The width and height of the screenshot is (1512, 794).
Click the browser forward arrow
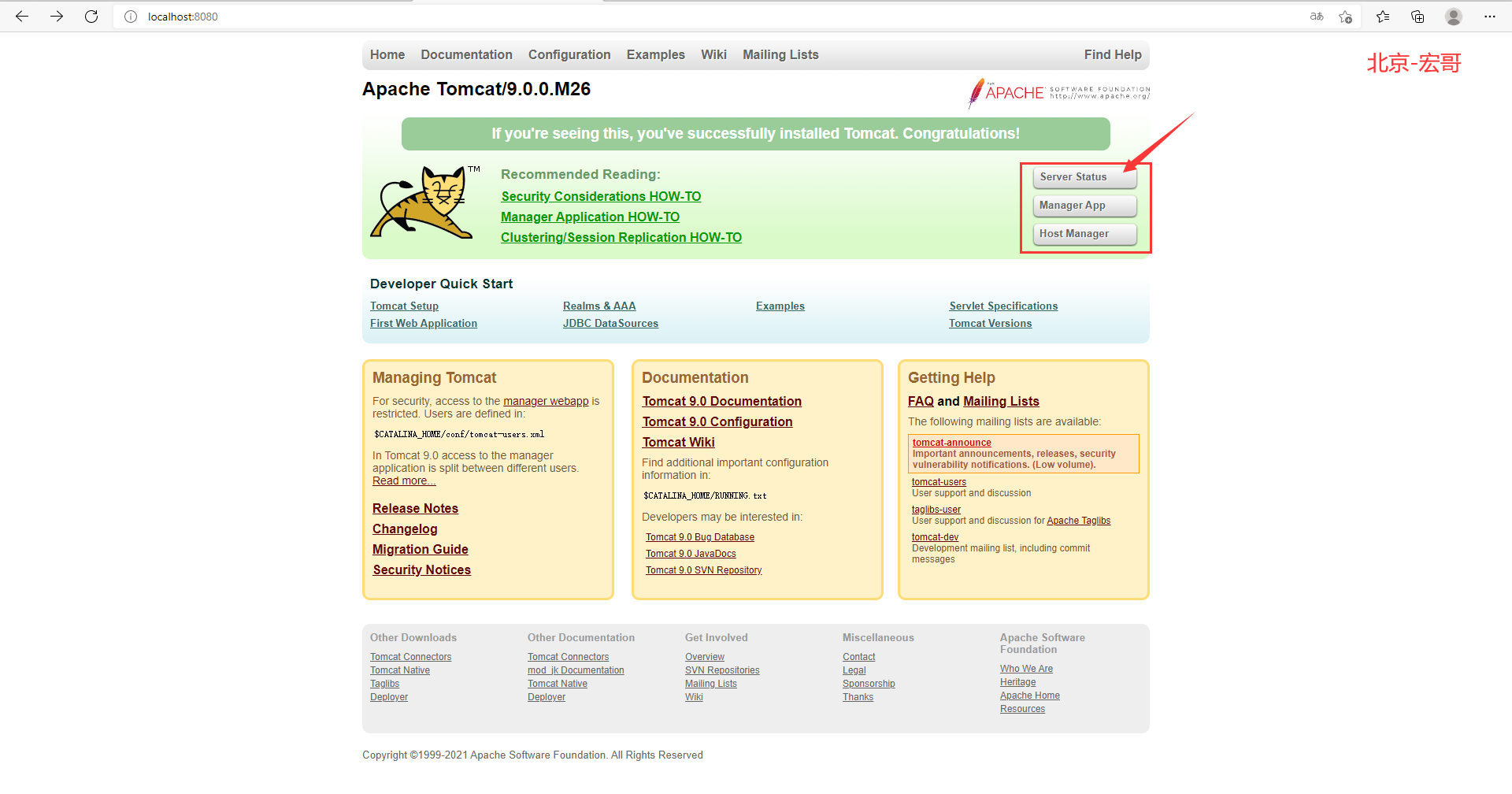tap(57, 17)
